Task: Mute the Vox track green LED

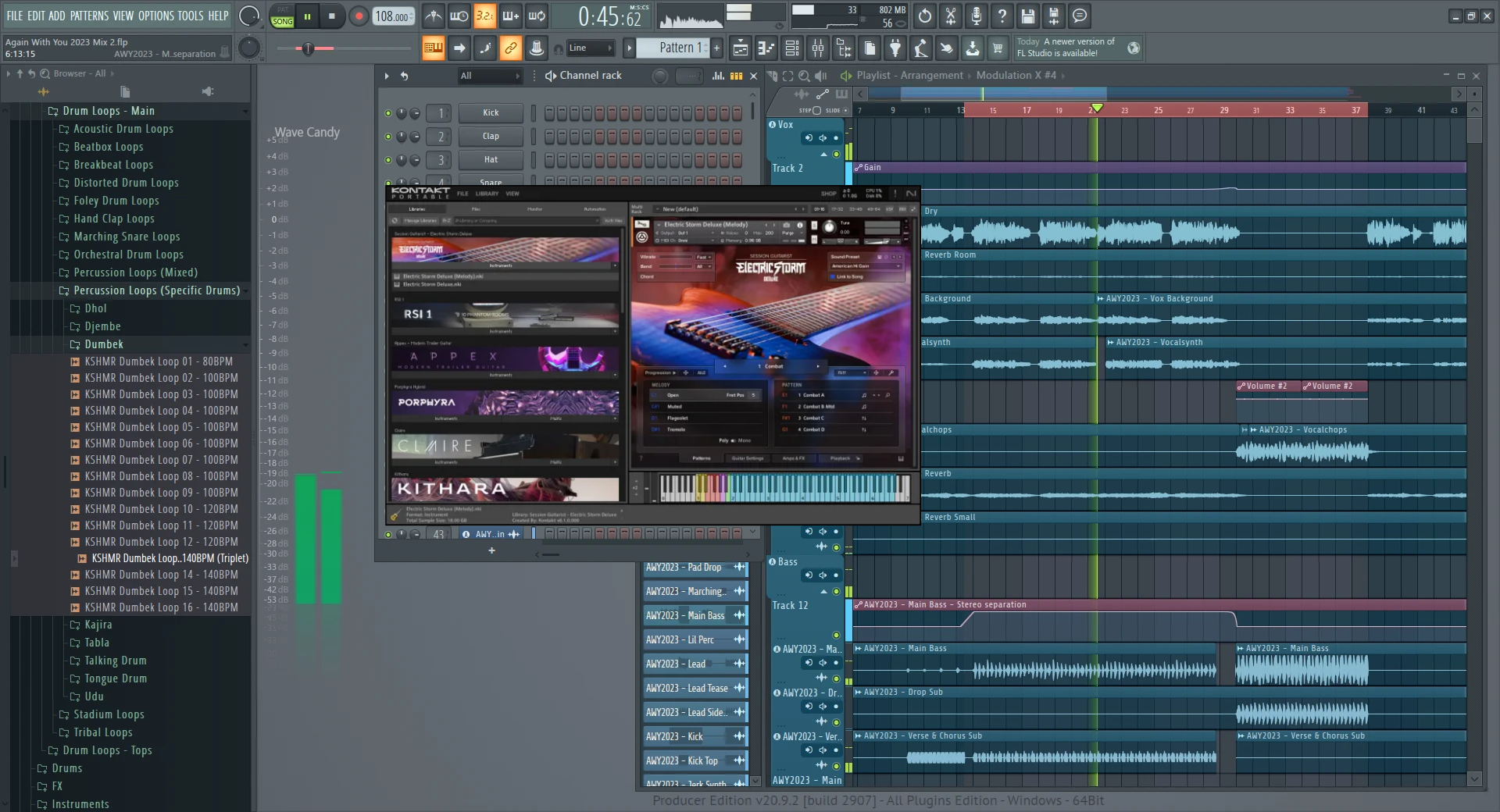Action: (836, 155)
